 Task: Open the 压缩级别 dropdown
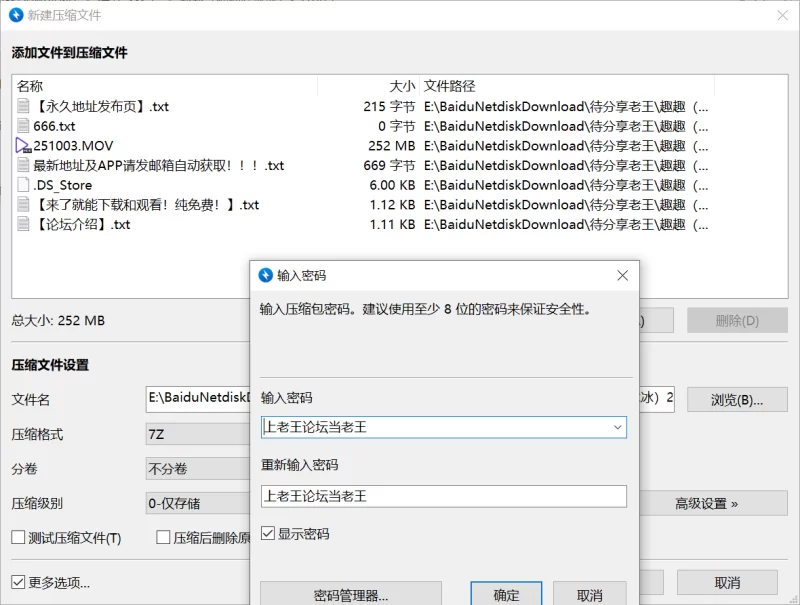coord(197,503)
